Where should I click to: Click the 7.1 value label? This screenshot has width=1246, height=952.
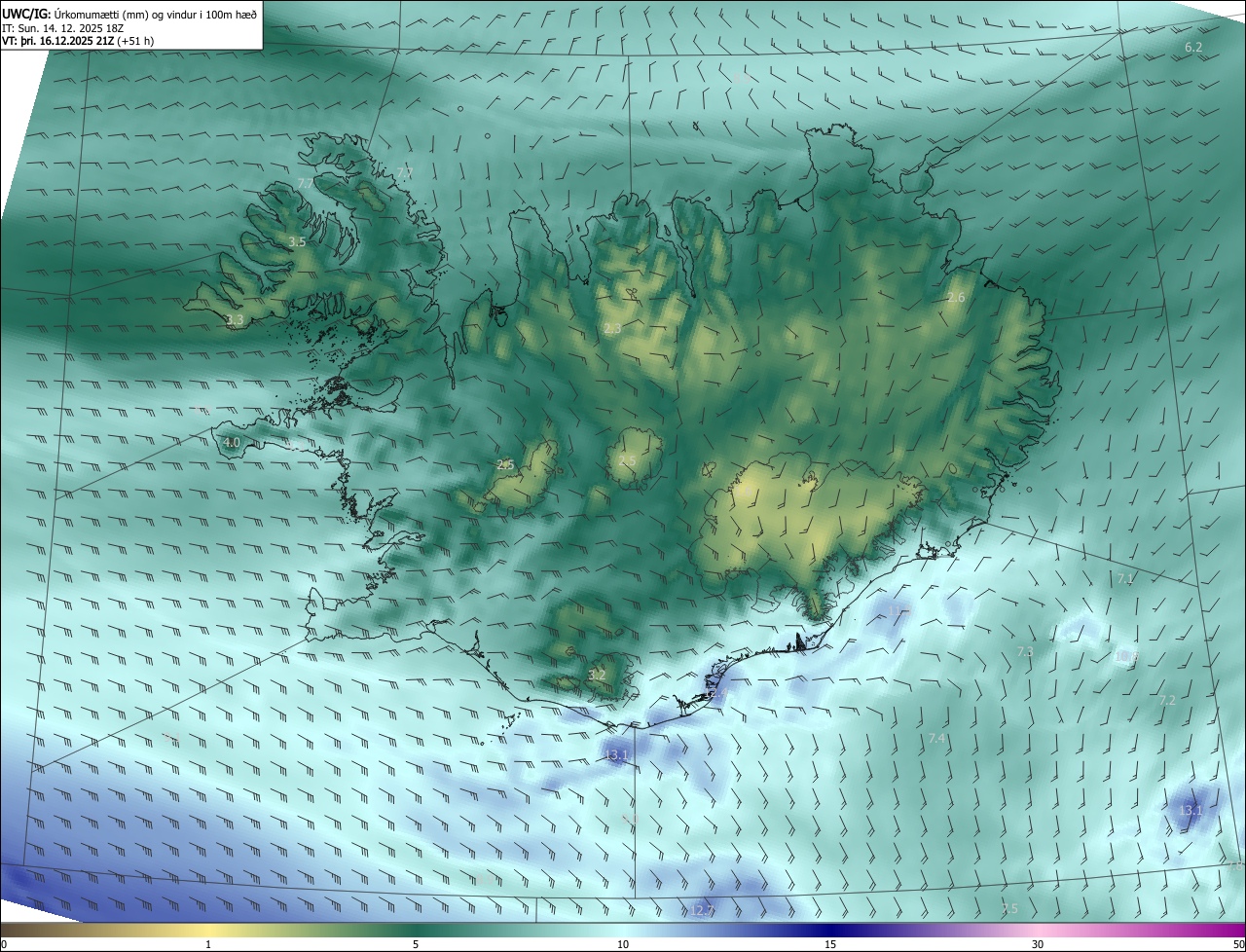point(1125,579)
